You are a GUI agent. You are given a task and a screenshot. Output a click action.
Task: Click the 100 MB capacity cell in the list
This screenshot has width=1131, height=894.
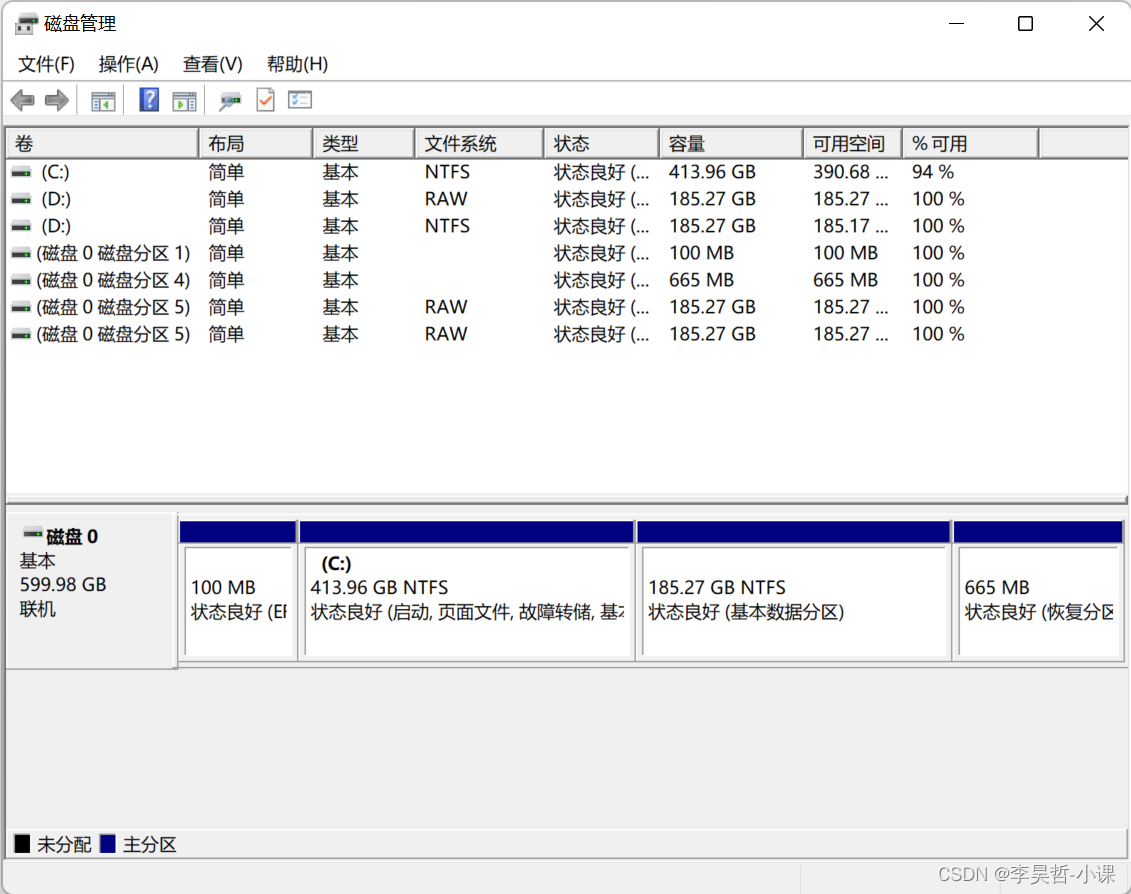701,254
